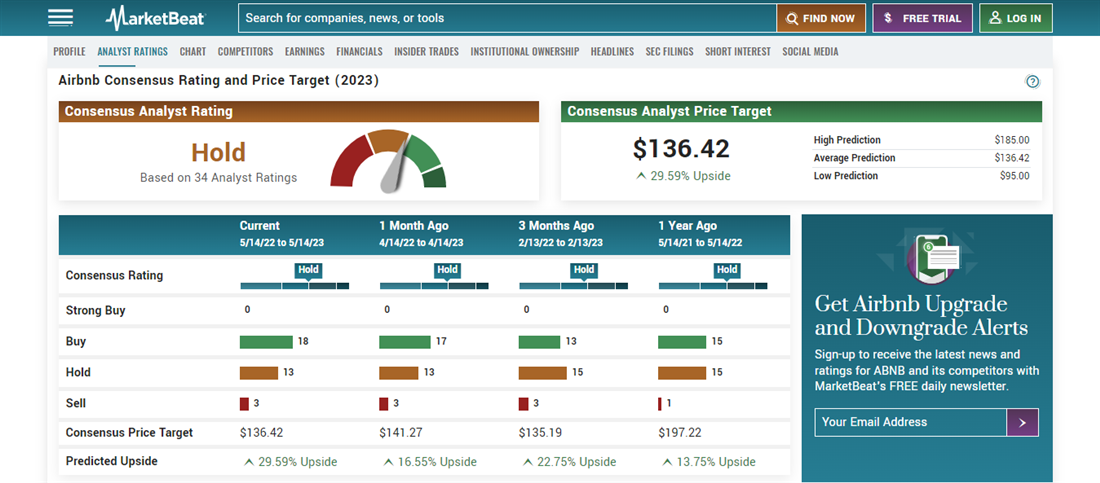The height and width of the screenshot is (483, 1100).
Task: Click the Find Now search button
Action: tap(820, 18)
